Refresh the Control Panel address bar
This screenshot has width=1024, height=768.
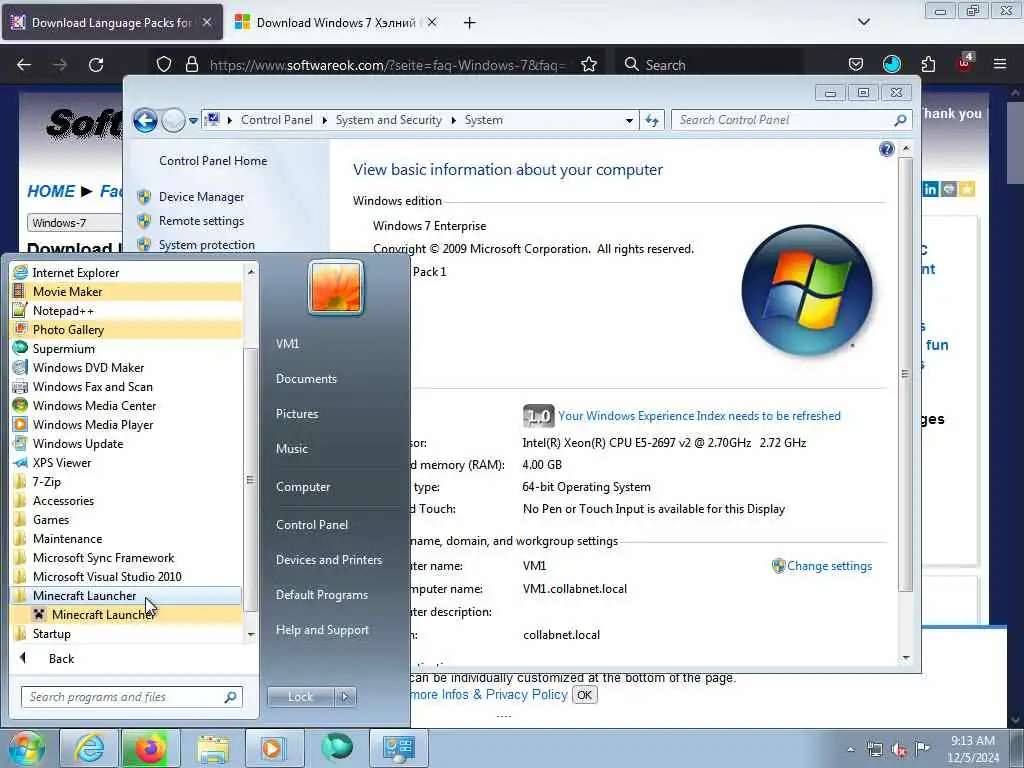click(x=652, y=120)
